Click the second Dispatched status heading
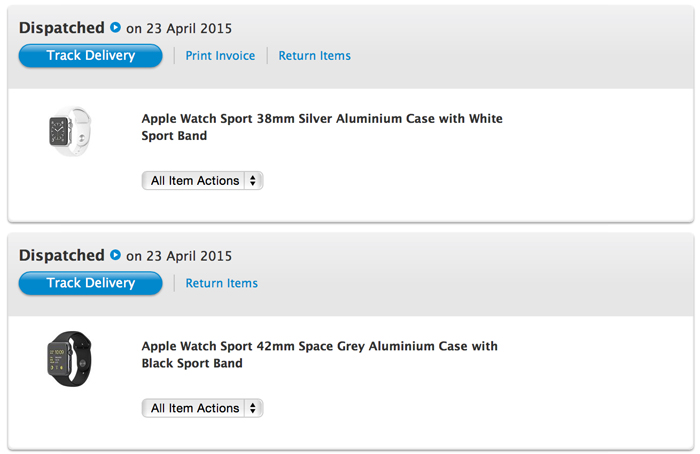 pos(62,255)
